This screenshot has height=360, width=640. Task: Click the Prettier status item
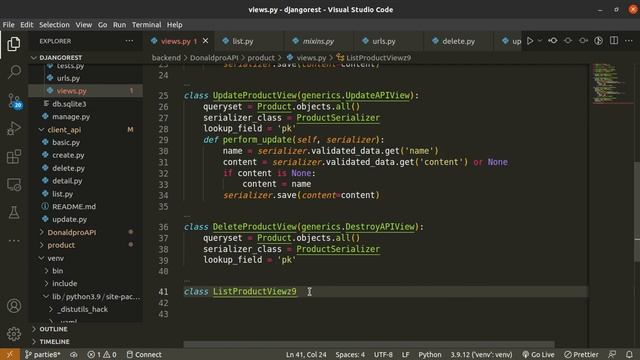click(x=581, y=354)
